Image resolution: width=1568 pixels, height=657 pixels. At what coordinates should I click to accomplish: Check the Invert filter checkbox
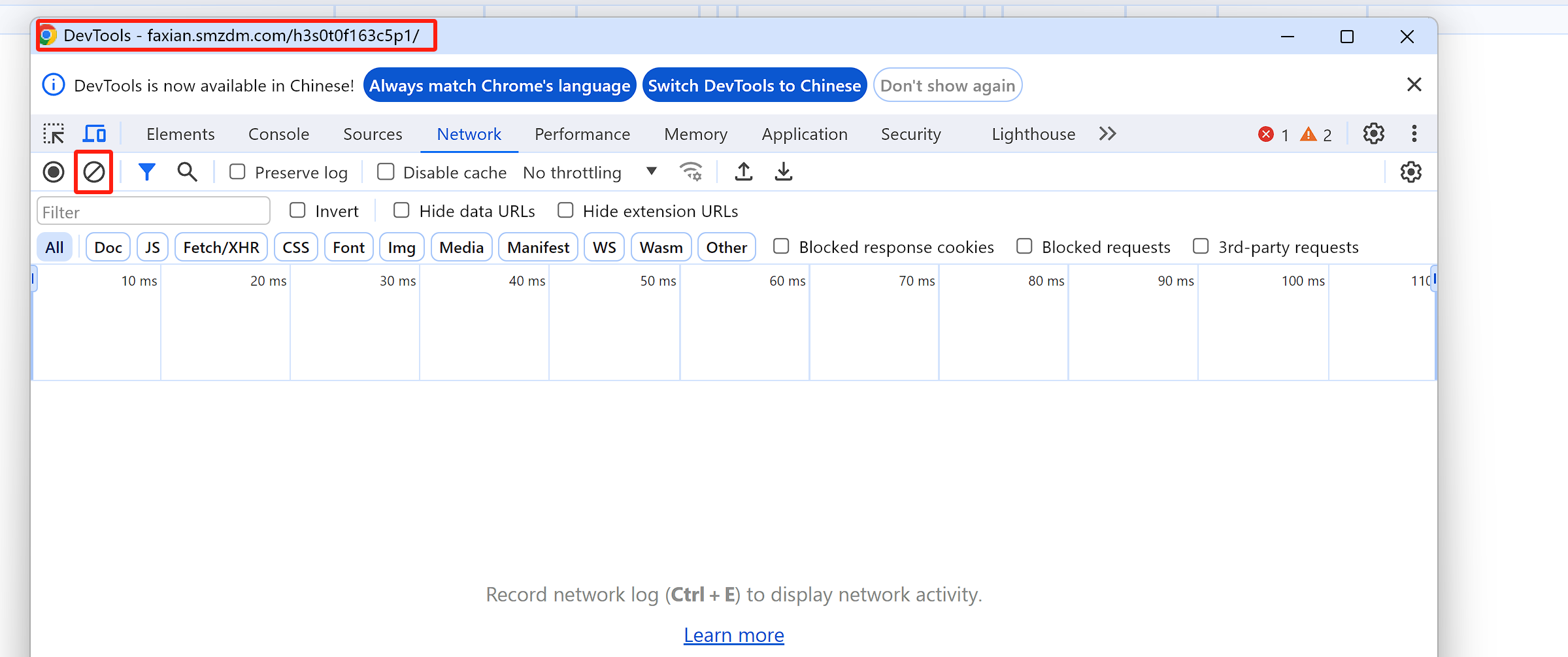coord(297,211)
